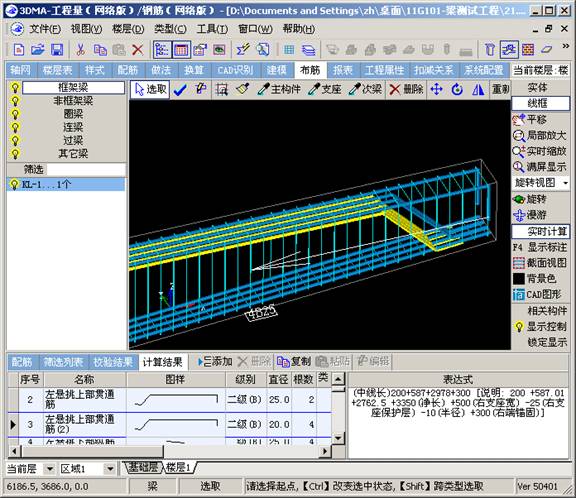
Task: Toggle the KL-1 item lightbulb
Action: pos(14,184)
